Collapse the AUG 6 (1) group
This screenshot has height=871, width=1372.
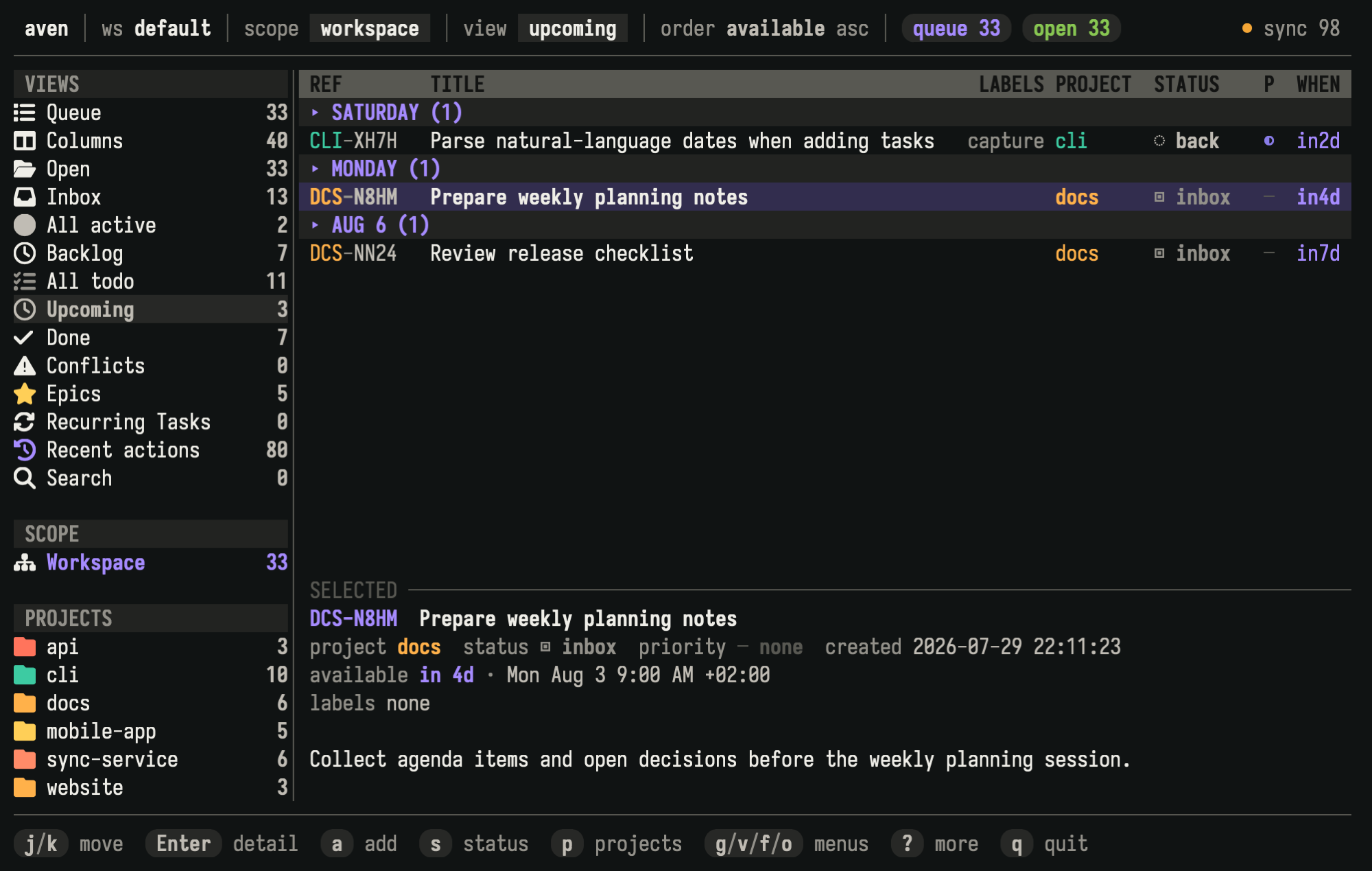(x=315, y=224)
